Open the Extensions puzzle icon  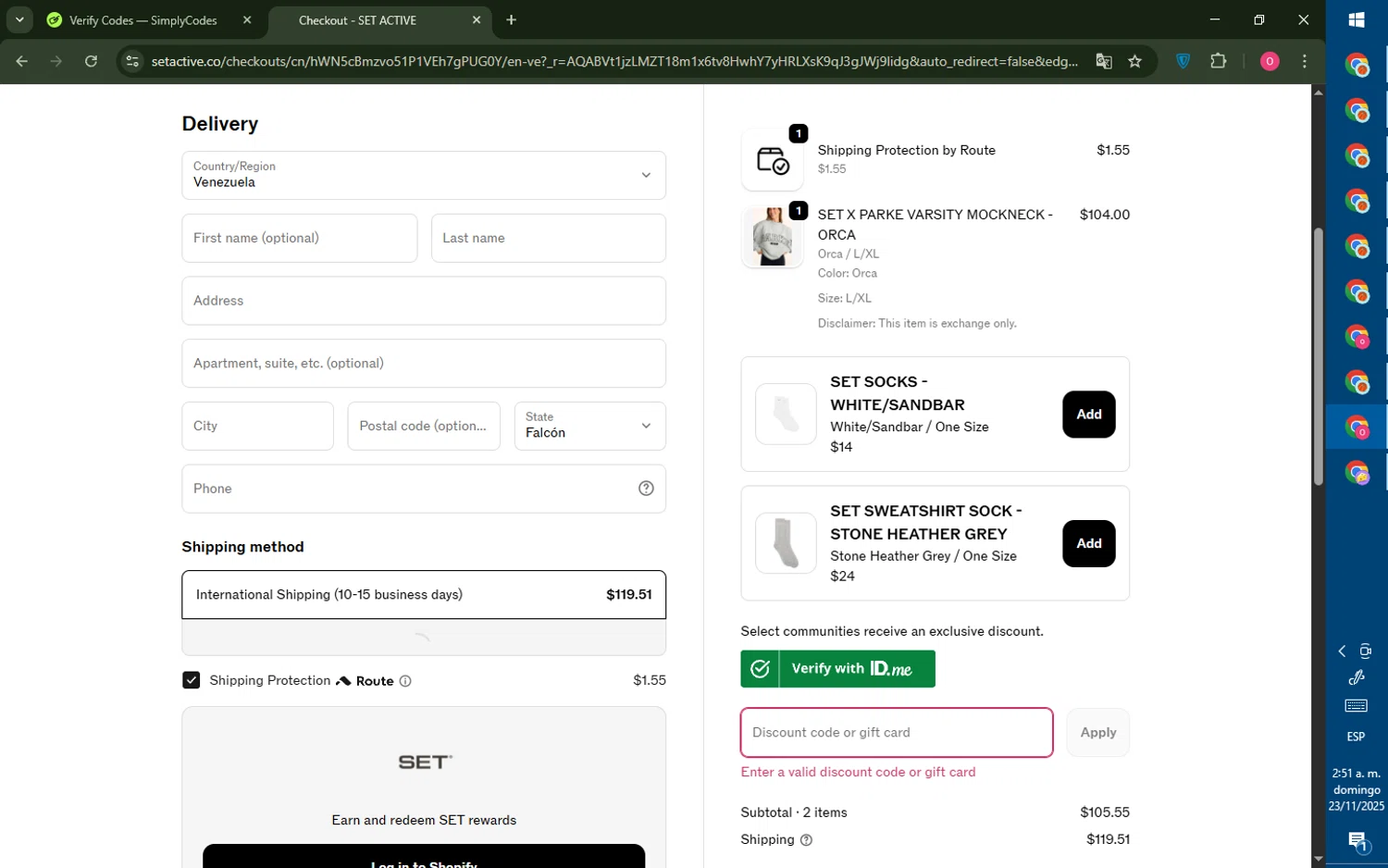[1218, 61]
